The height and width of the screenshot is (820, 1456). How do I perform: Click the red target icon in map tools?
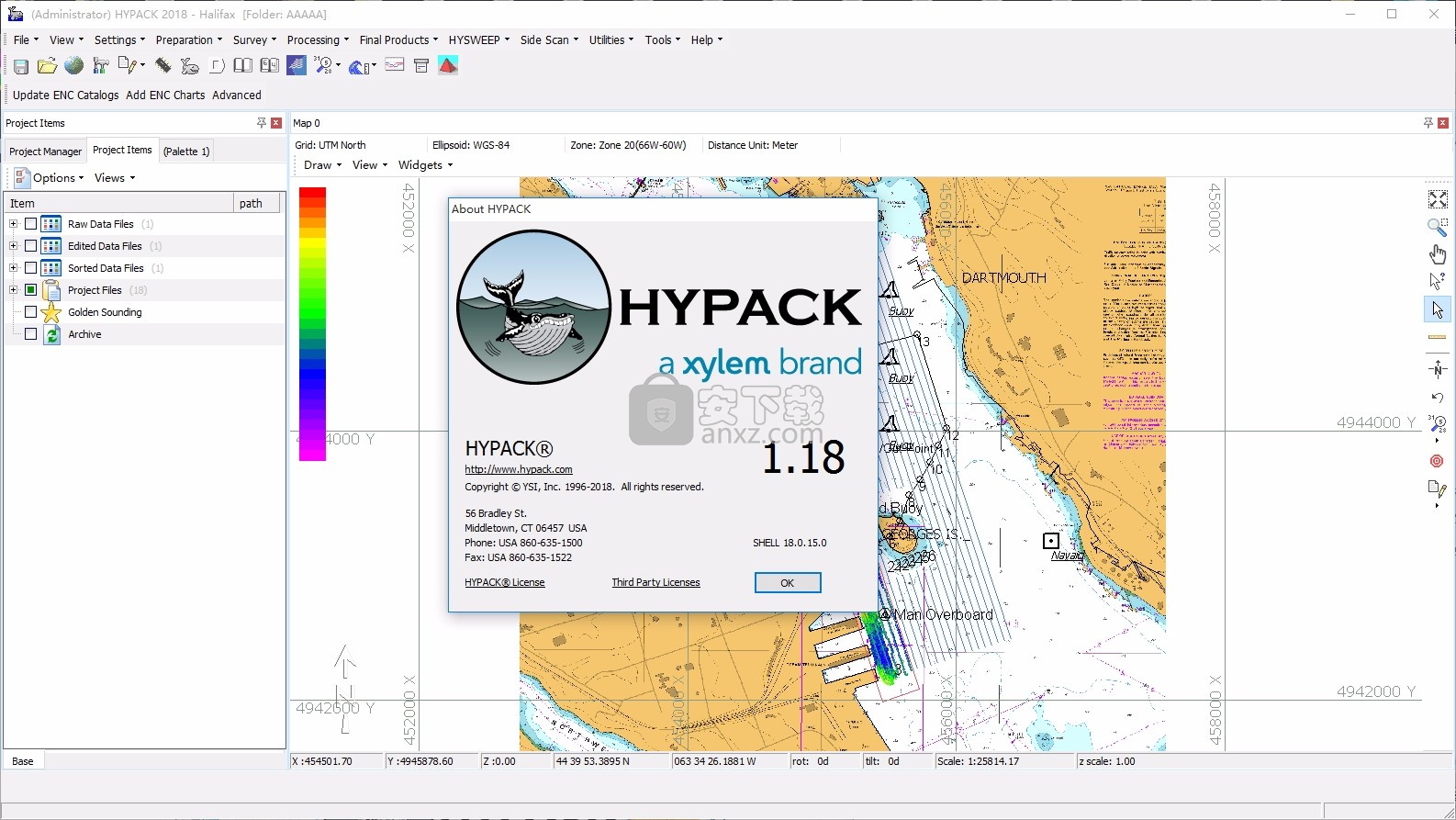coord(1438,461)
